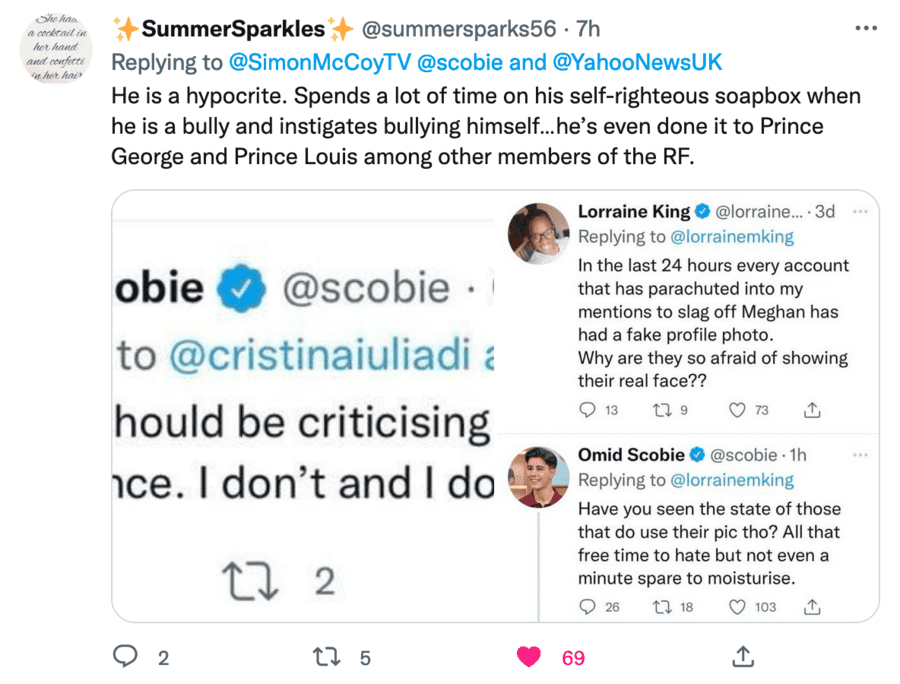Click the reply icon under Lorraine King's tweet
Screen dimensions: 900x684
pos(587,409)
